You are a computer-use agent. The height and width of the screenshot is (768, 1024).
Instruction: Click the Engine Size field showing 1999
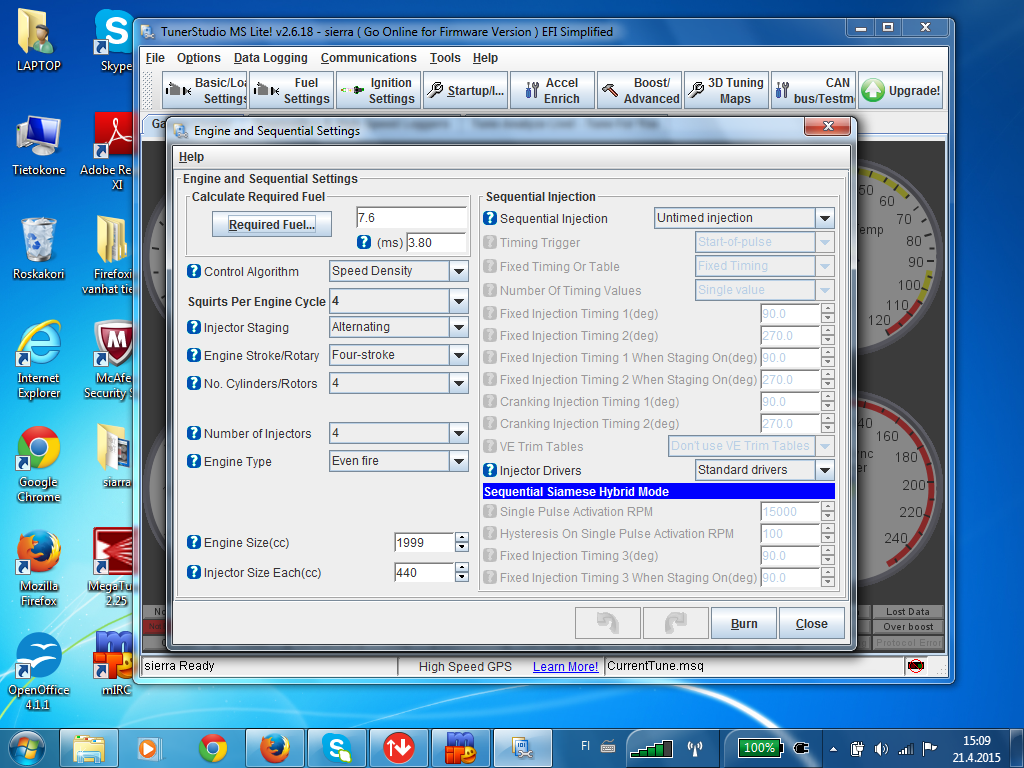tap(424, 542)
